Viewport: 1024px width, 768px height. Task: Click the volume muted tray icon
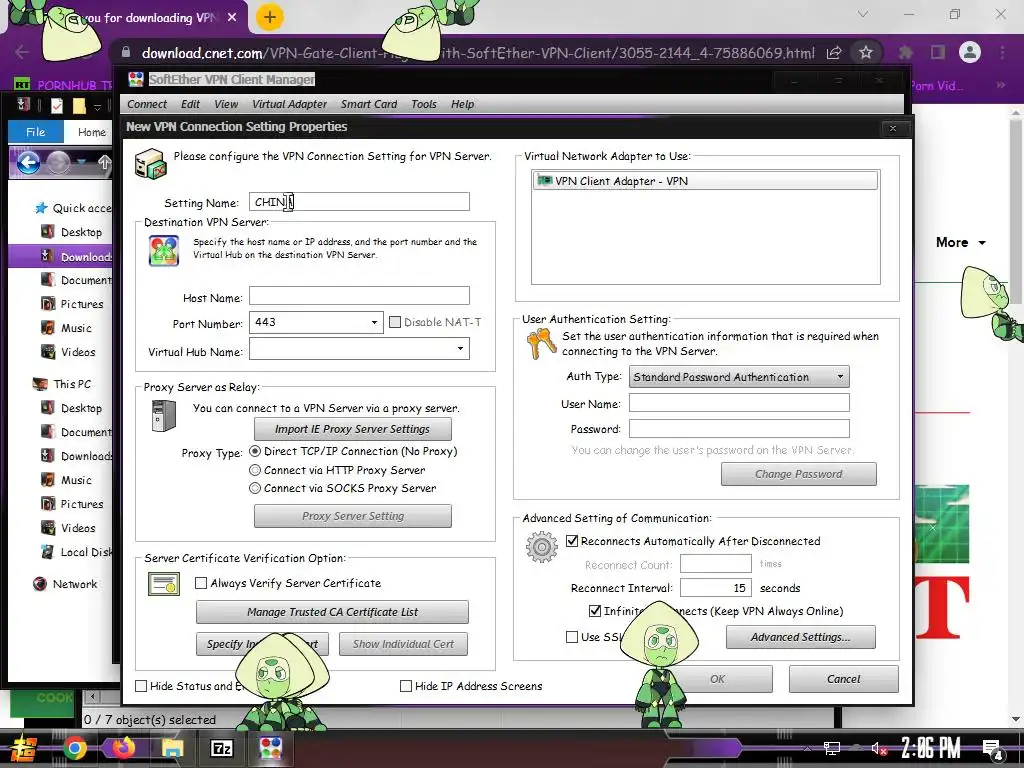pyautogui.click(x=878, y=748)
